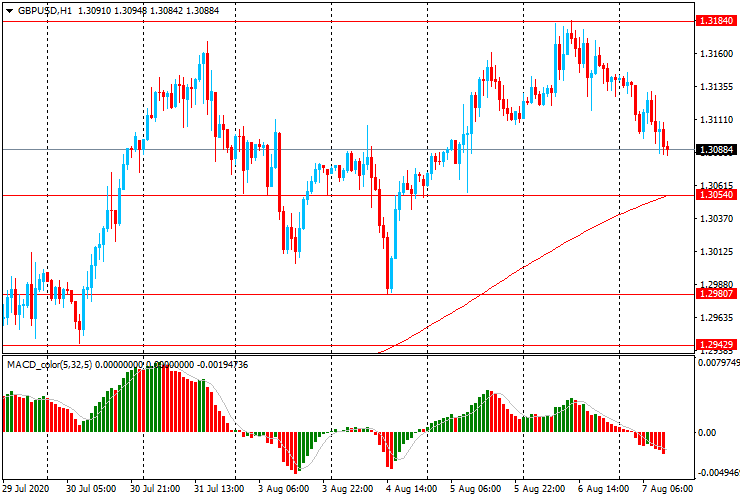Click the OHLC open value 1.30910

click(x=94, y=10)
